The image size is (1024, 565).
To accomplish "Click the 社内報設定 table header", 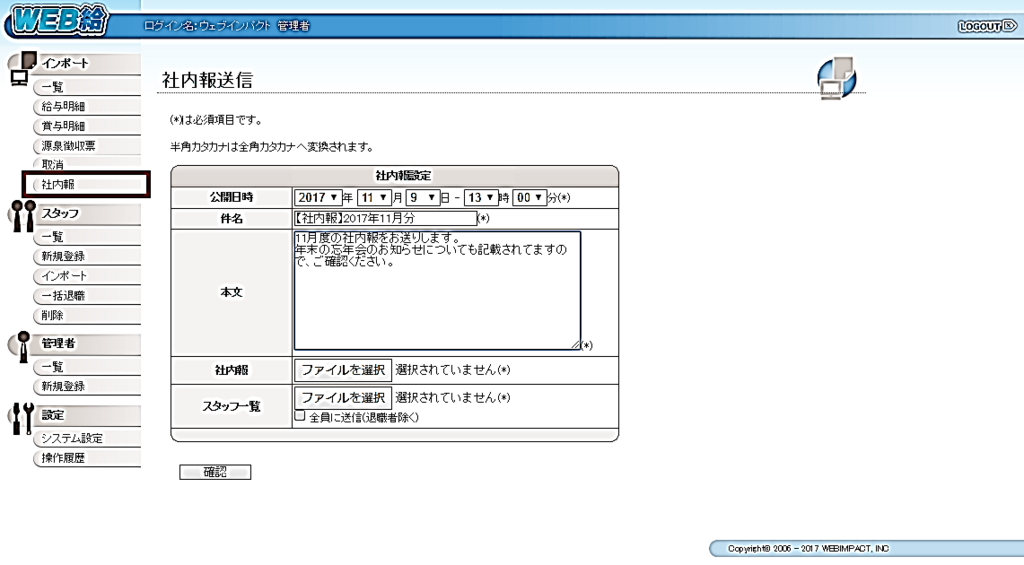I will 394,176.
